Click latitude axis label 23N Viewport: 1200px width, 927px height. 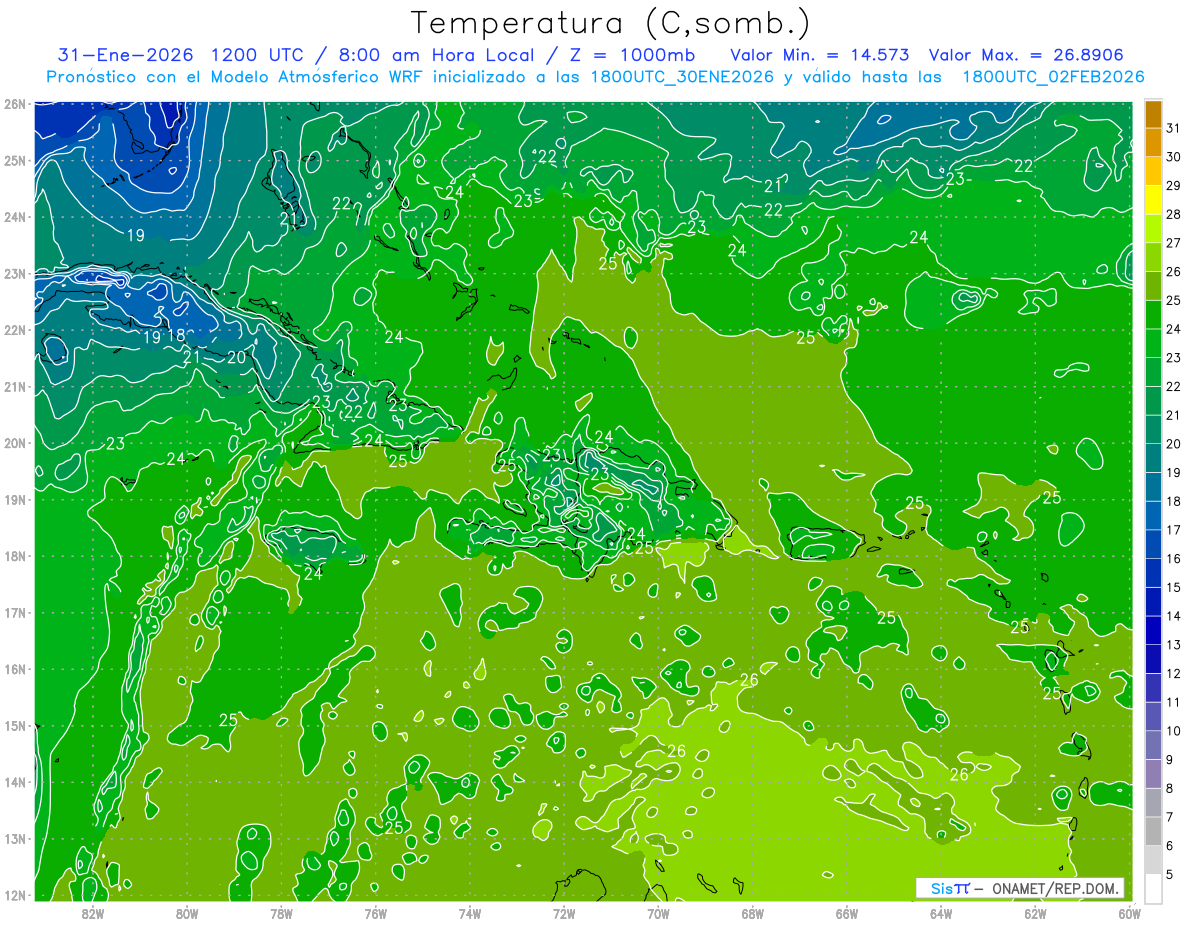(14, 273)
